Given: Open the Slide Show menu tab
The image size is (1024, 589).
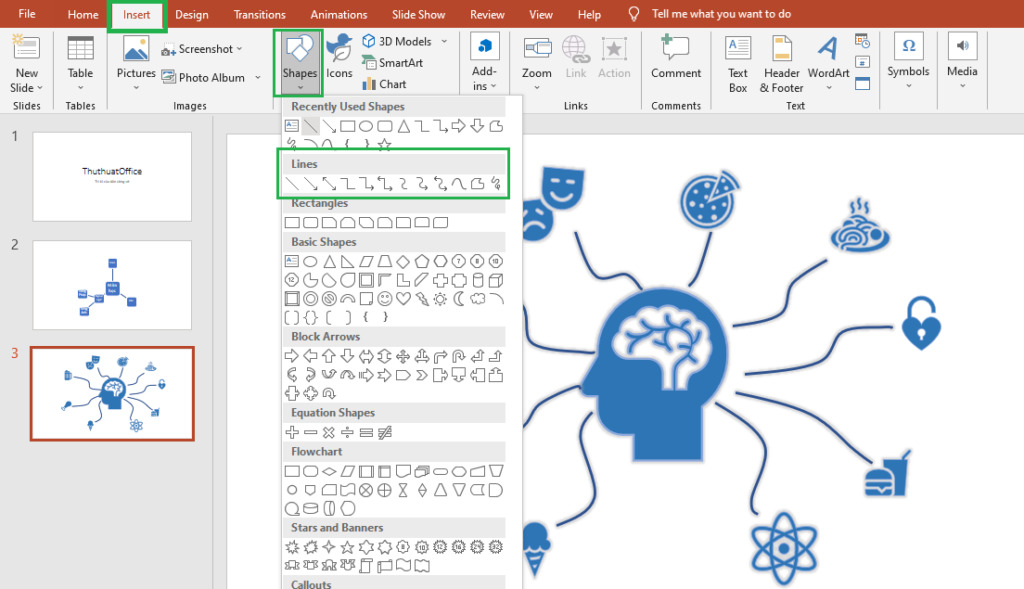Looking at the screenshot, I should point(420,14).
